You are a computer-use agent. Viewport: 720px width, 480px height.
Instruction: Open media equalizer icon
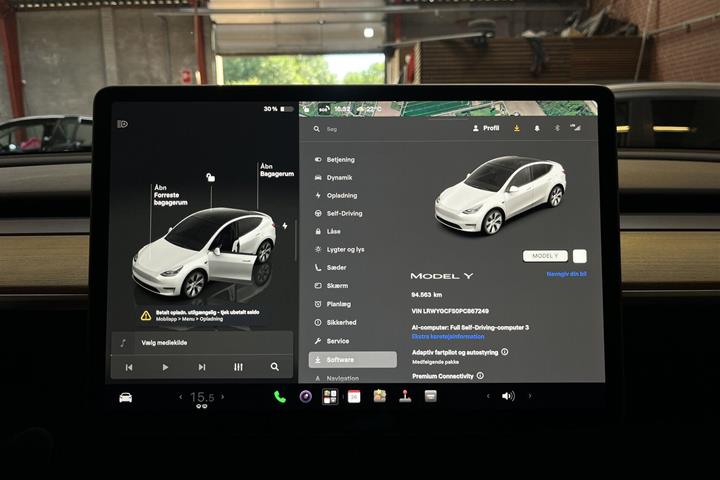(x=238, y=367)
